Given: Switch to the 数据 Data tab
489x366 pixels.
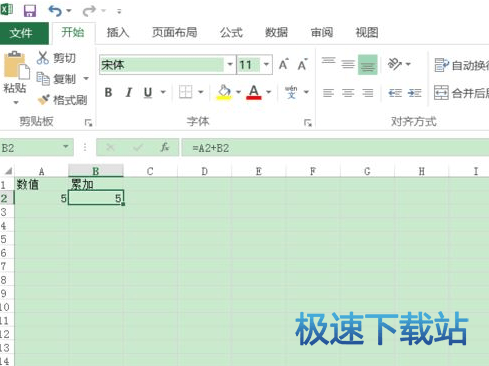Looking at the screenshot, I should (276, 33).
